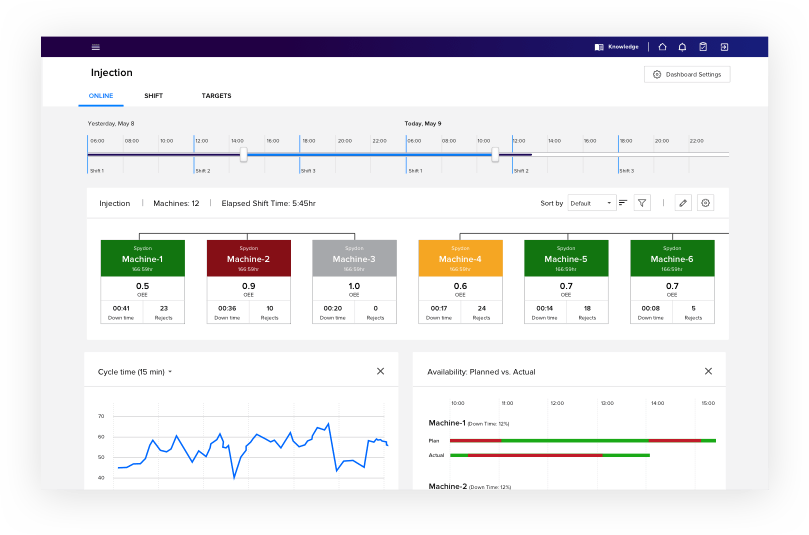The width and height of the screenshot is (809, 535).
Task: Open the Knowledge link
Action: [x=616, y=47]
